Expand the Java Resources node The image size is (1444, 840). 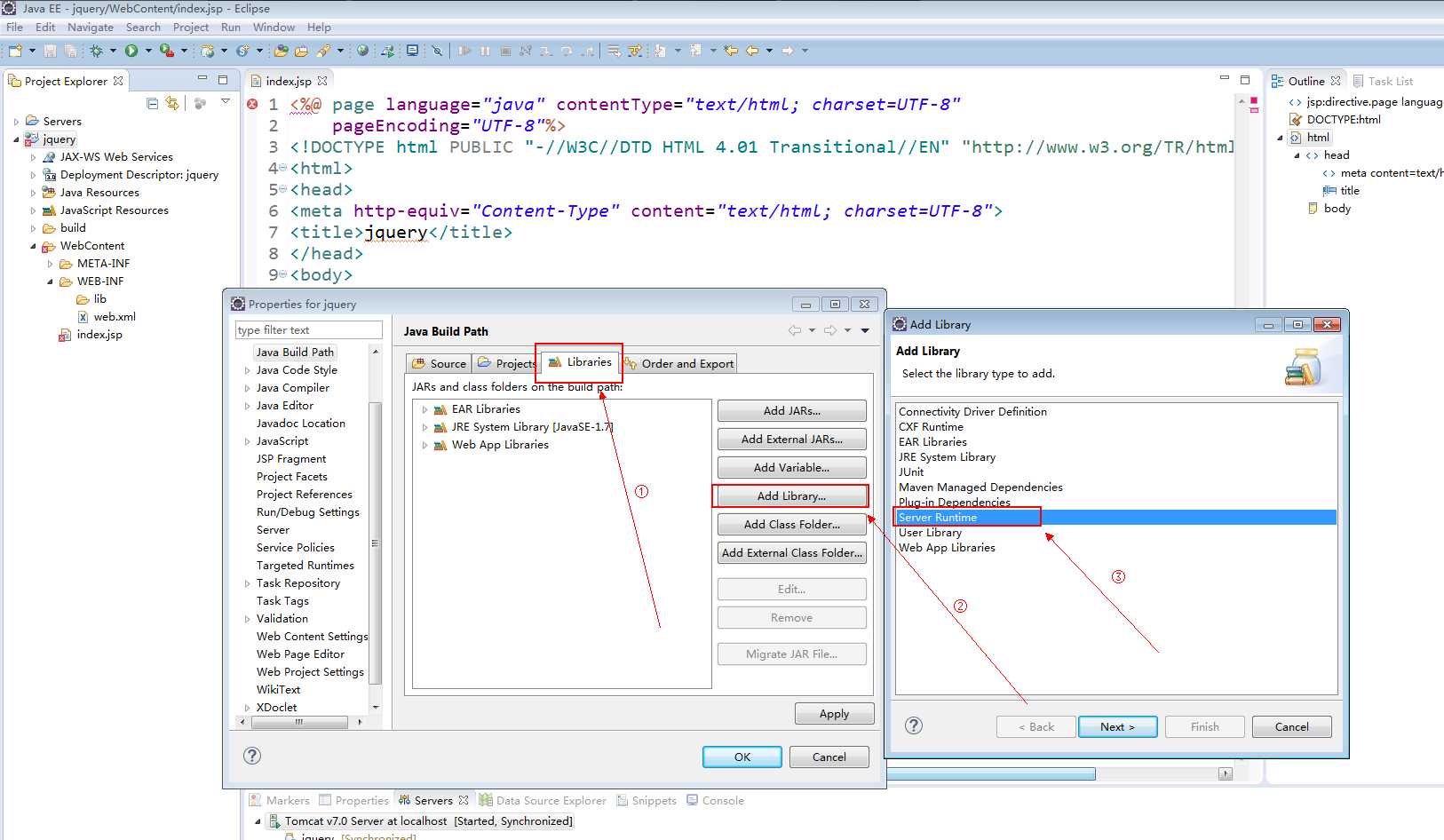click(x=34, y=193)
